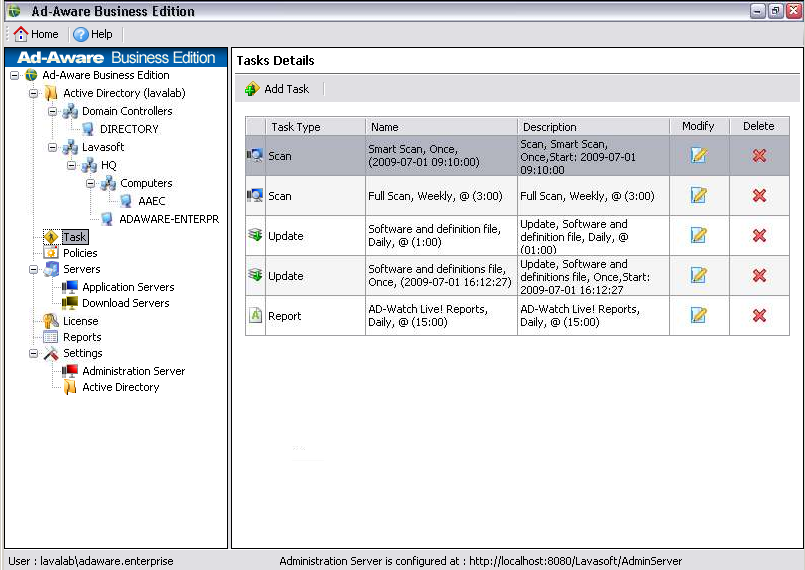Sort by Name column header
This screenshot has height=570, width=805.
coord(442,126)
